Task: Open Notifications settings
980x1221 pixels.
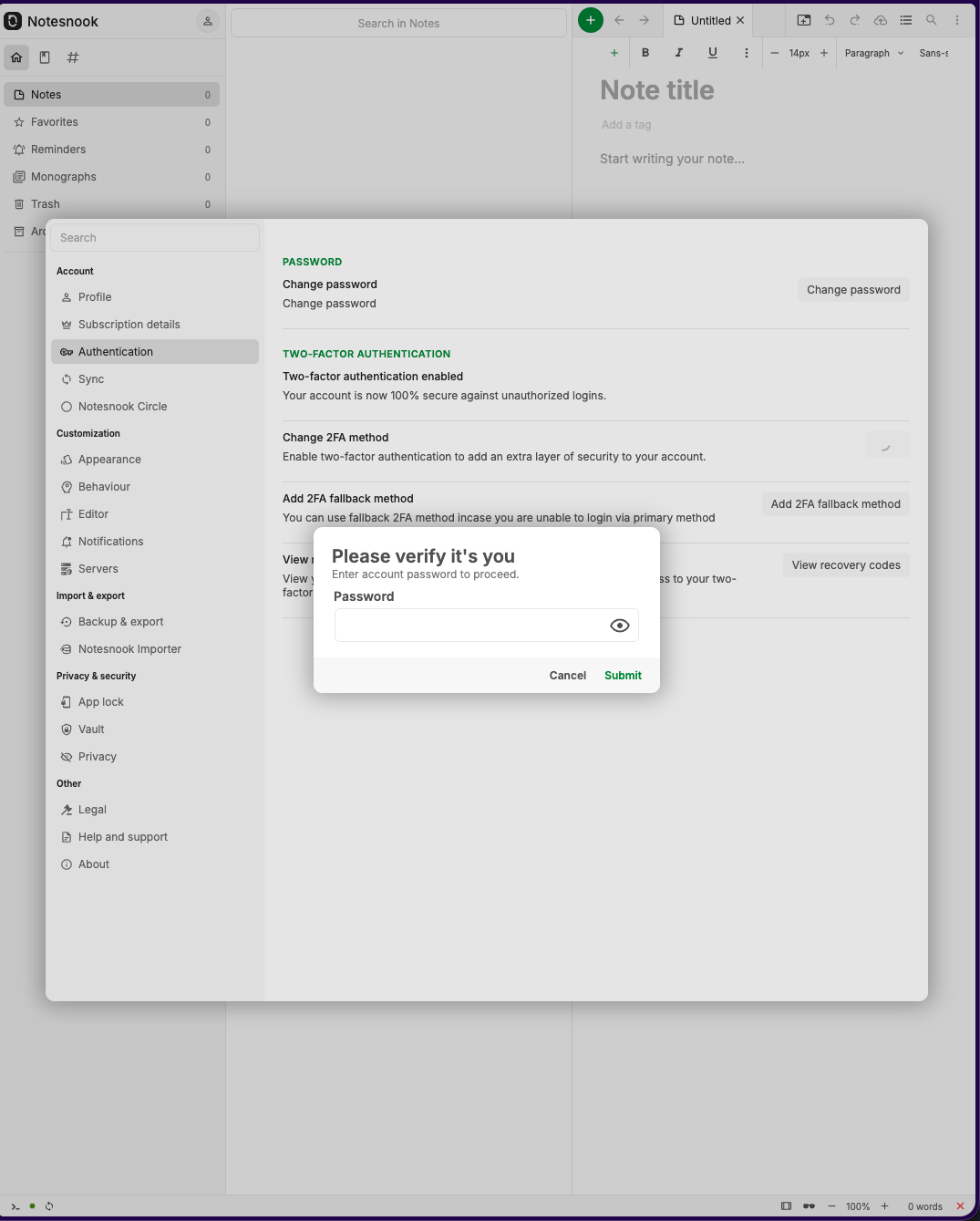Action: tap(155, 542)
